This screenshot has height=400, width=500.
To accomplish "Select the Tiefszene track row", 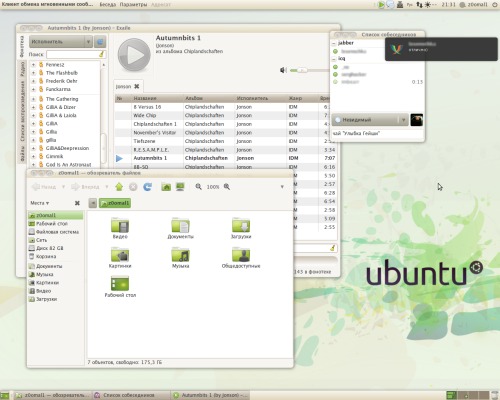I will click(x=225, y=141).
